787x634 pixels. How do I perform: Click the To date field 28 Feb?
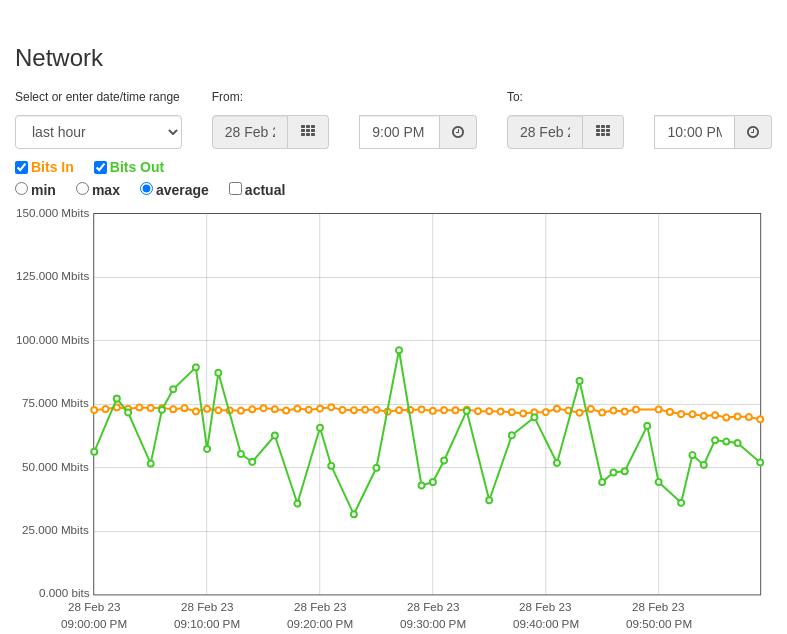click(x=545, y=132)
